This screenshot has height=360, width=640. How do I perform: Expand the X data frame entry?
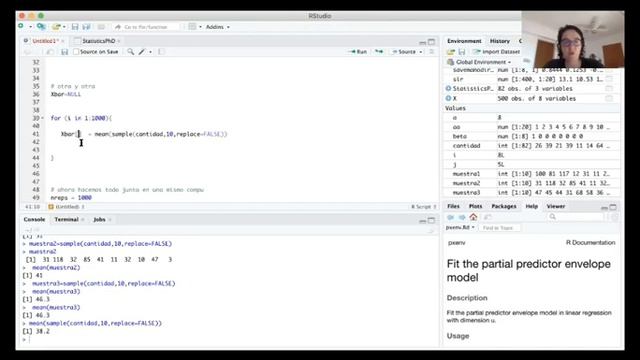(x=448, y=98)
